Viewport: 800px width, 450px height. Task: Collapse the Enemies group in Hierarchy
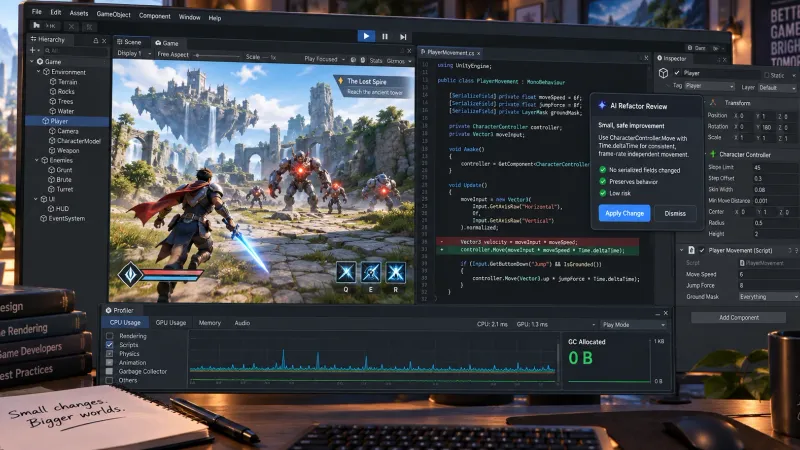[x=37, y=160]
